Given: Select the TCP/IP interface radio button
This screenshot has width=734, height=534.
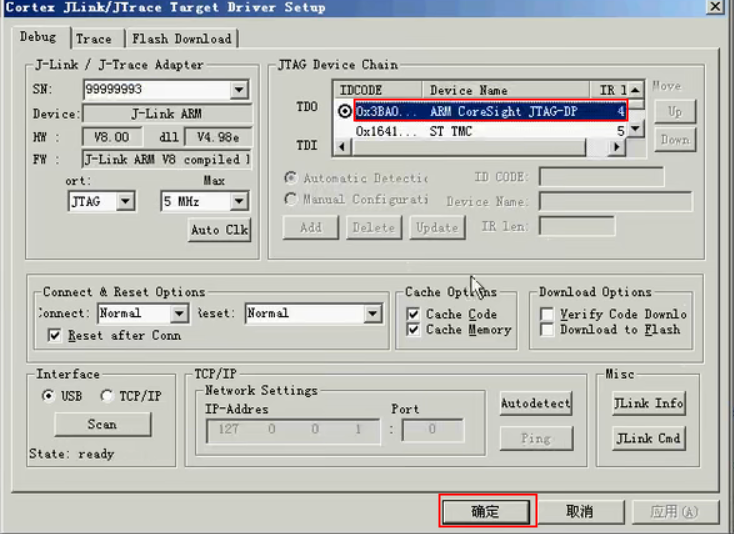Looking at the screenshot, I should 106,396.
